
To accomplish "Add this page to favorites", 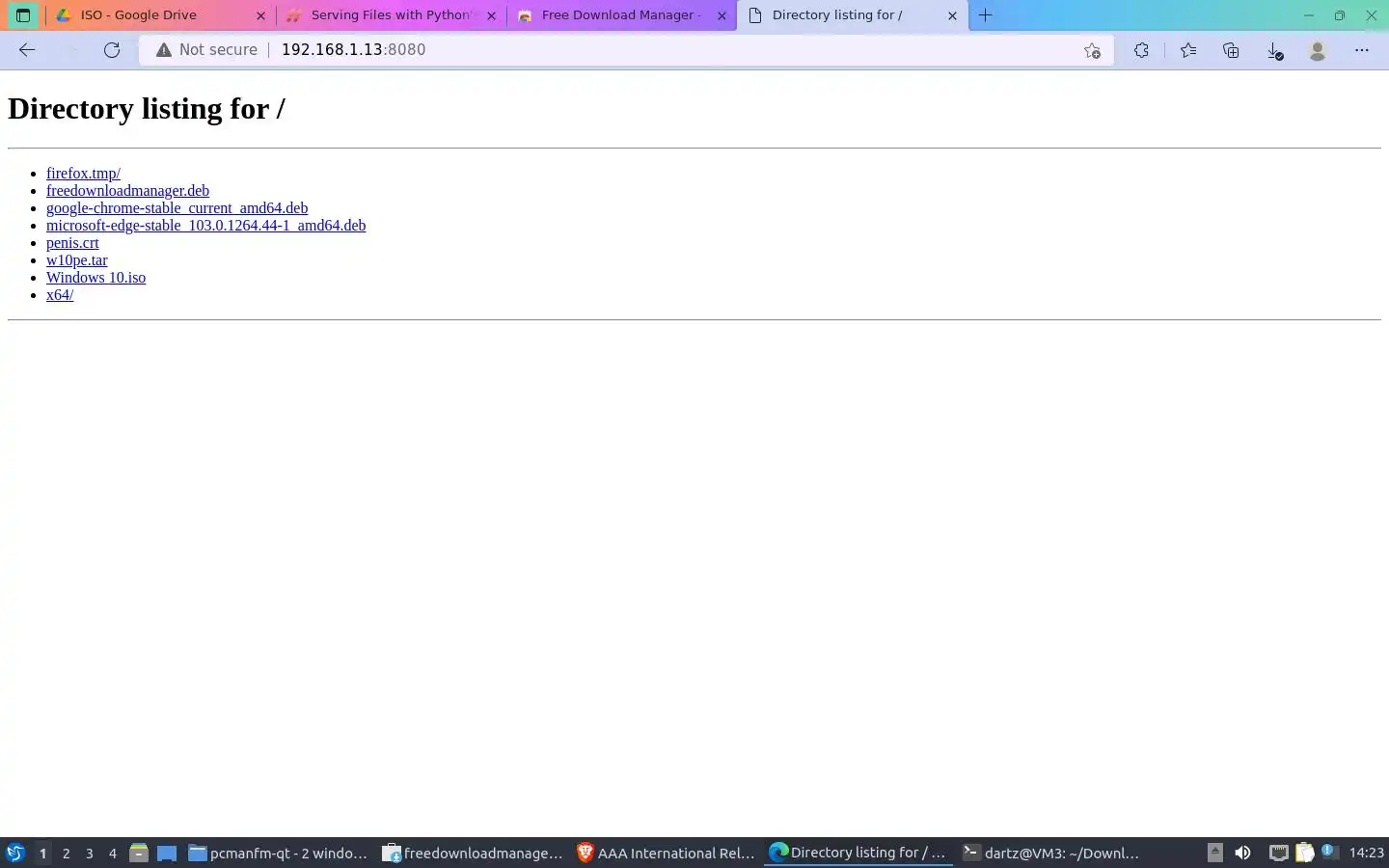I will pos(1092,50).
